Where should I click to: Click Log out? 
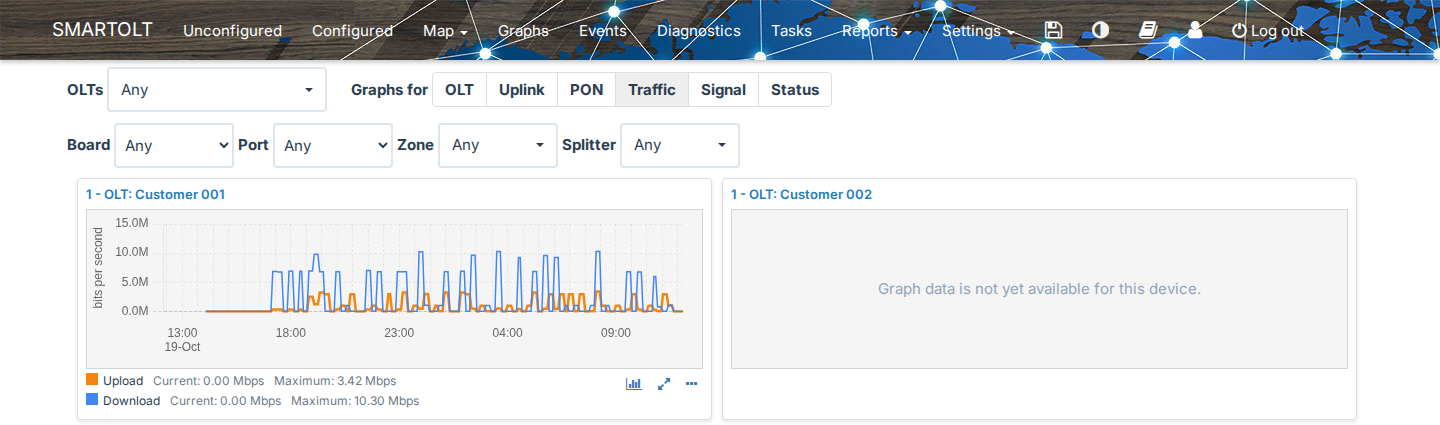click(1268, 31)
